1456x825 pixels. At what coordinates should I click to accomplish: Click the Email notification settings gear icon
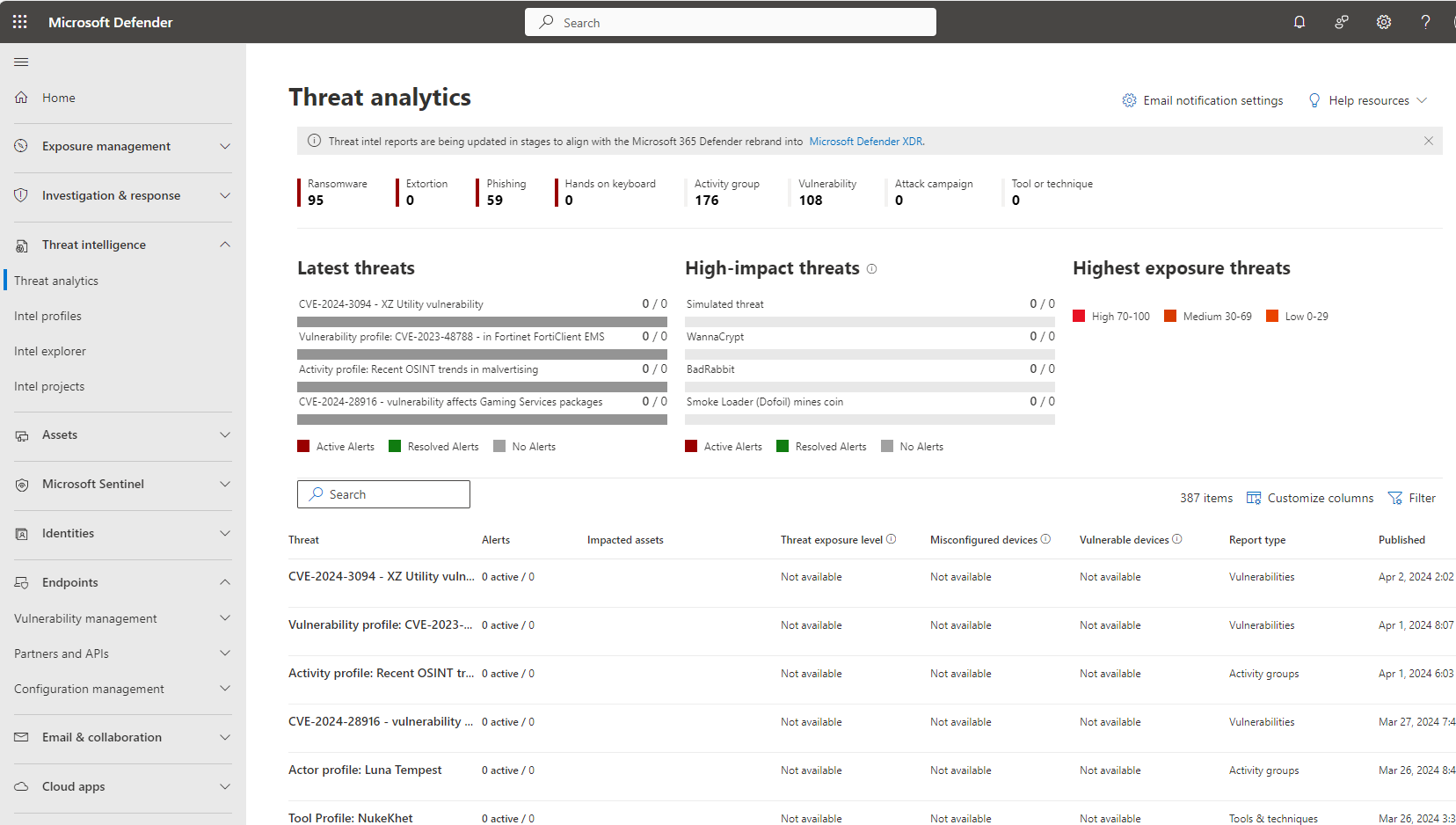(1129, 100)
